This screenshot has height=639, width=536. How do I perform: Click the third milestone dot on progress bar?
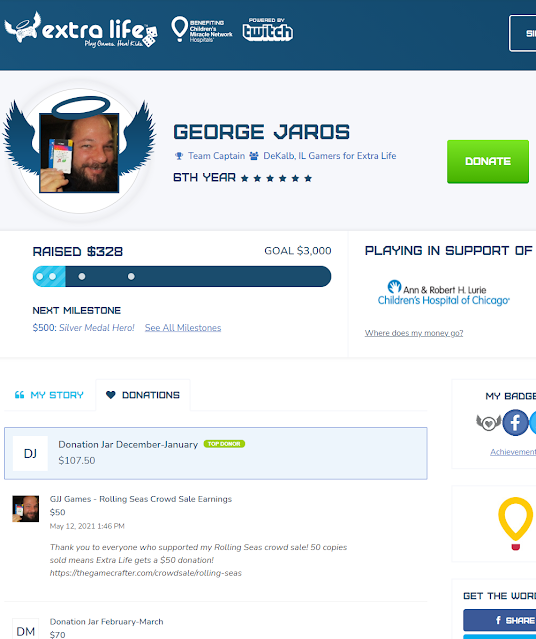(x=82, y=277)
